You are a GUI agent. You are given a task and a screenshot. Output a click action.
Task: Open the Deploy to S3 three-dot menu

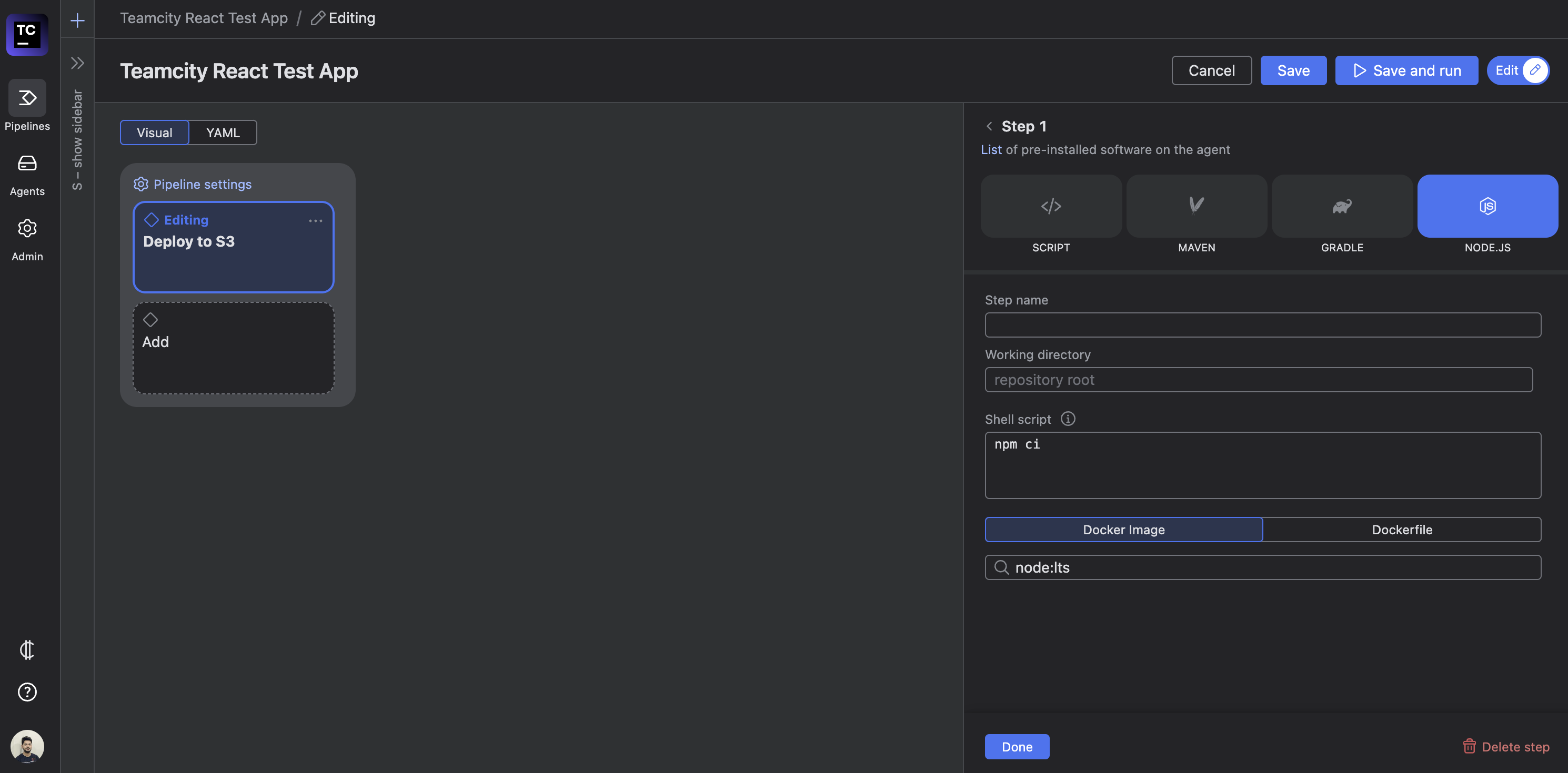315,221
